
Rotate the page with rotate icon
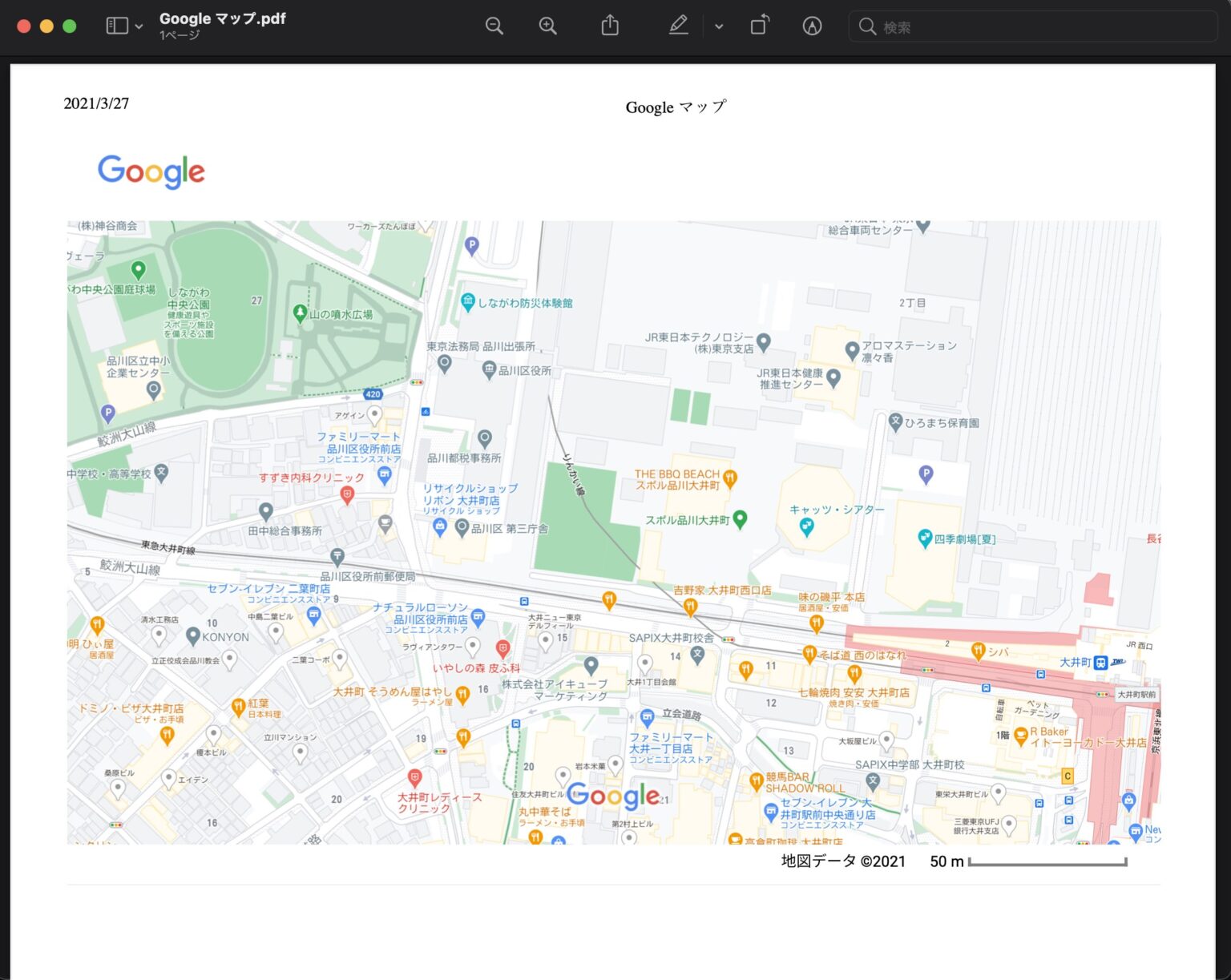point(759,26)
